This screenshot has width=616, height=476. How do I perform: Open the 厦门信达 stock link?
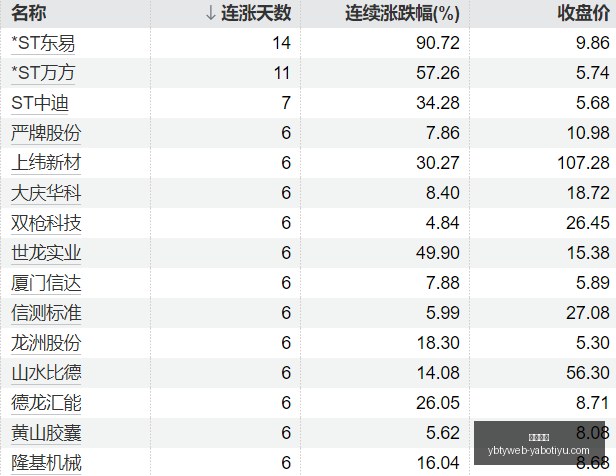pyautogui.click(x=46, y=283)
